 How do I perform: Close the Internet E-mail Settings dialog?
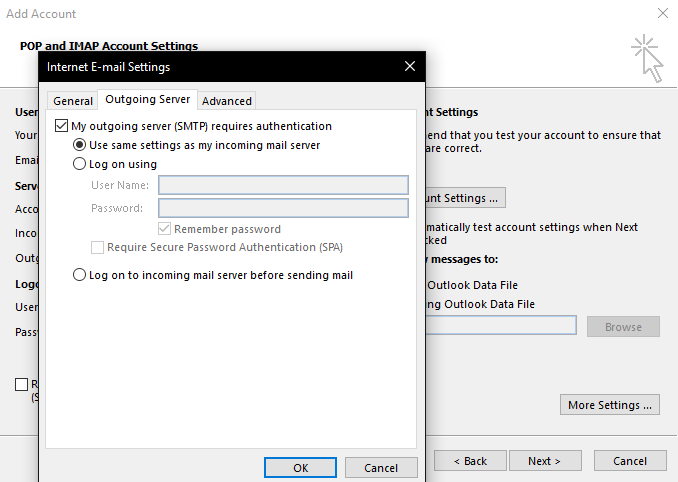pos(409,67)
